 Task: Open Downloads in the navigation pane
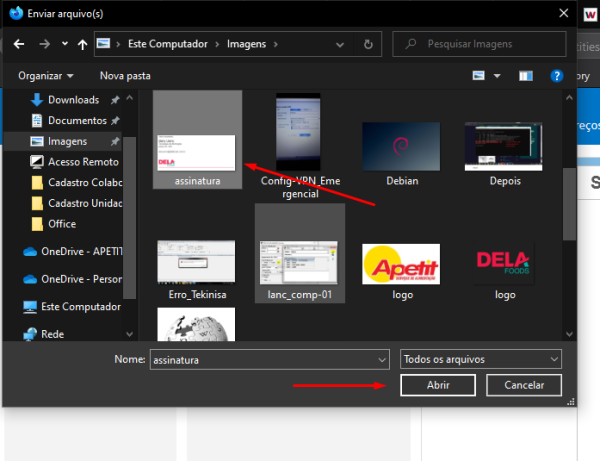point(73,100)
